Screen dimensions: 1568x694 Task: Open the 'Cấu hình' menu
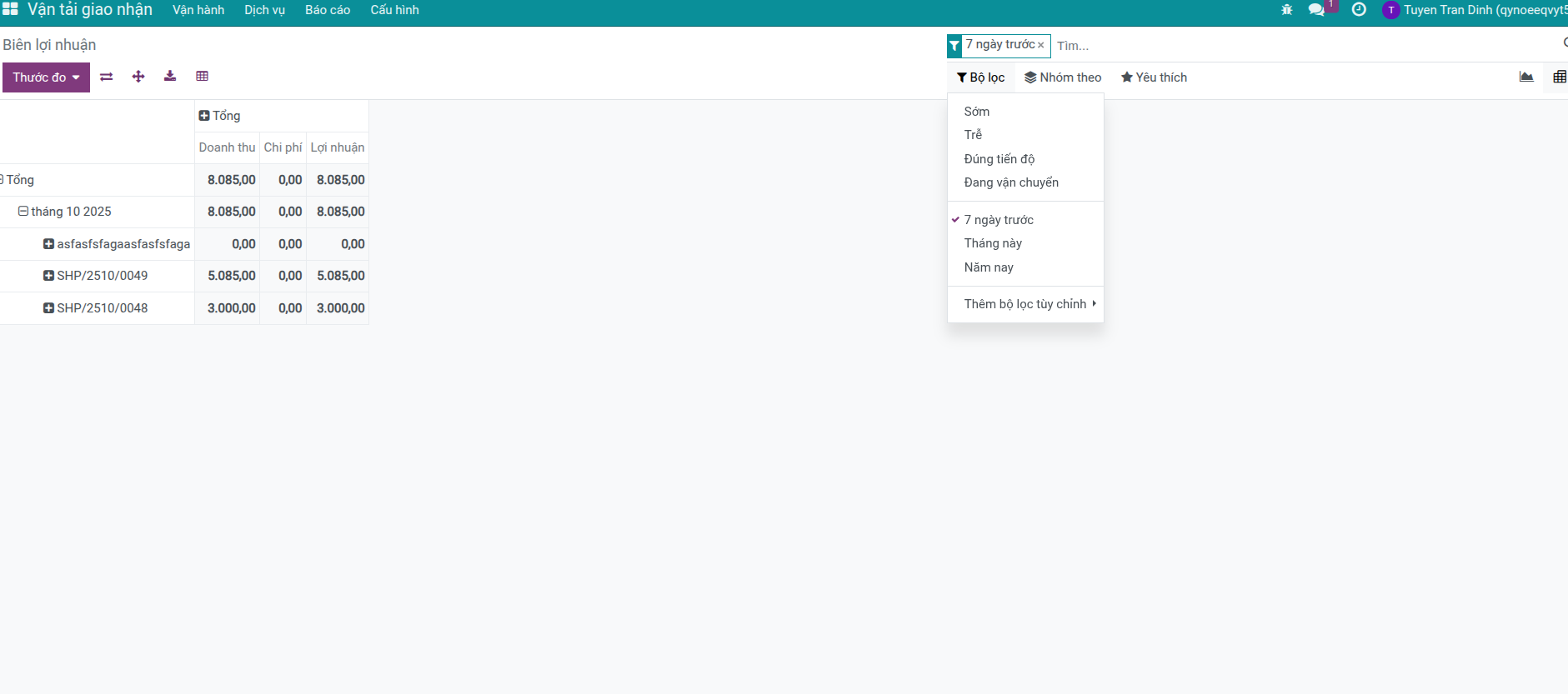click(x=394, y=10)
